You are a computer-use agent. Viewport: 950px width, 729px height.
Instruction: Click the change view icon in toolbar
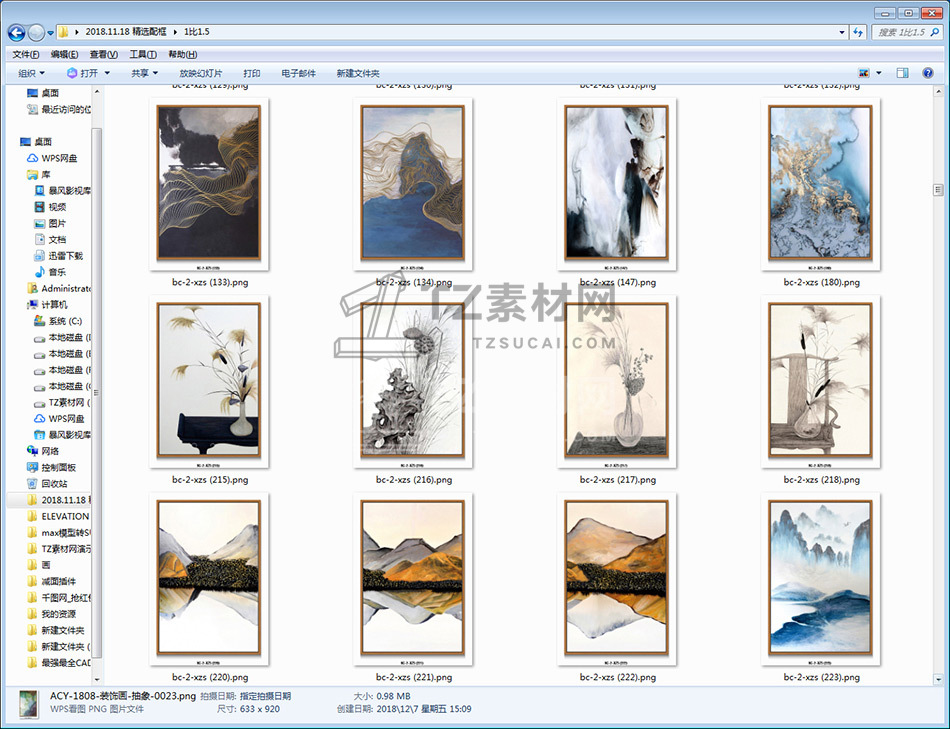pyautogui.click(x=864, y=73)
